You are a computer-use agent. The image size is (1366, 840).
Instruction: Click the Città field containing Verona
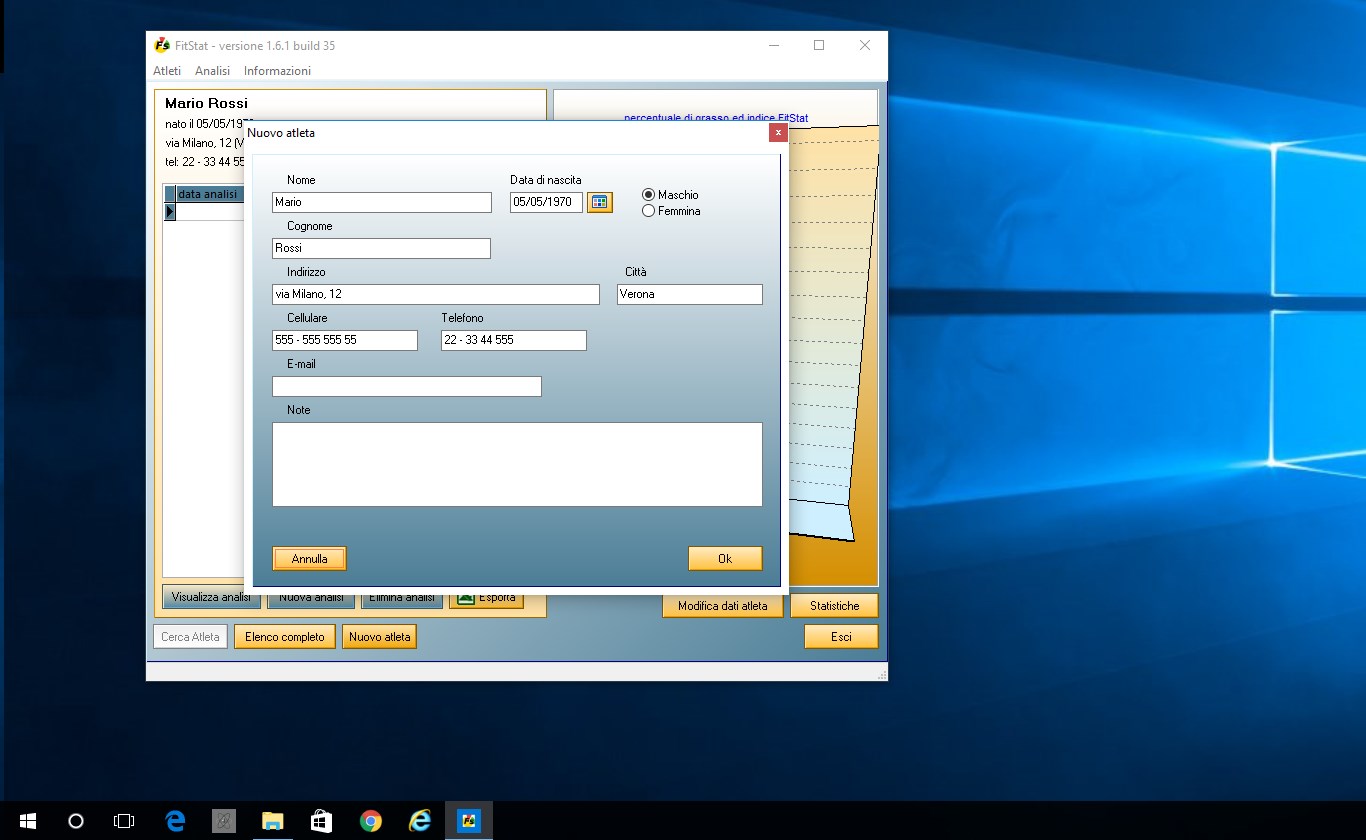coord(689,295)
